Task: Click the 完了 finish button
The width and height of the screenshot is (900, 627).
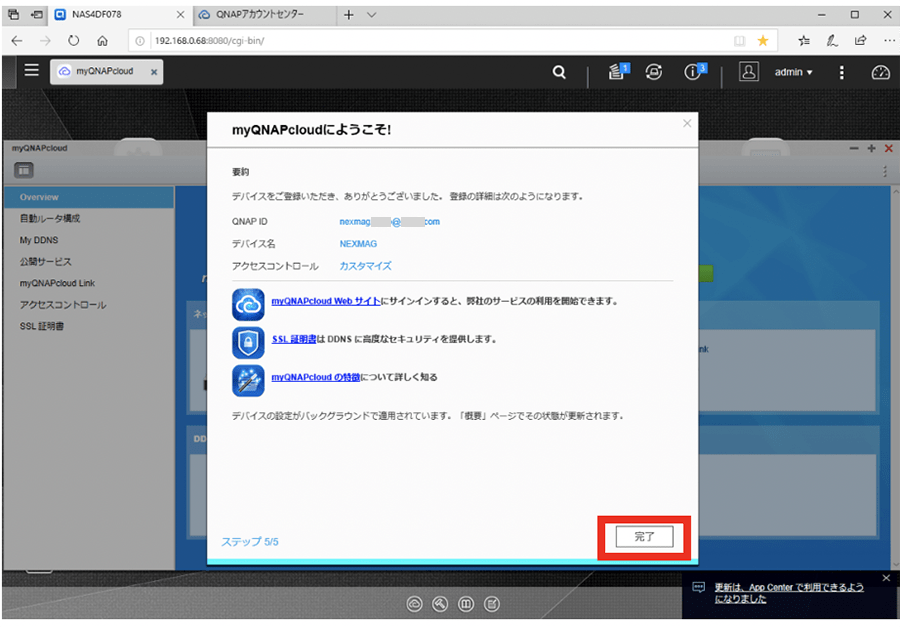Action: pyautogui.click(x=644, y=537)
